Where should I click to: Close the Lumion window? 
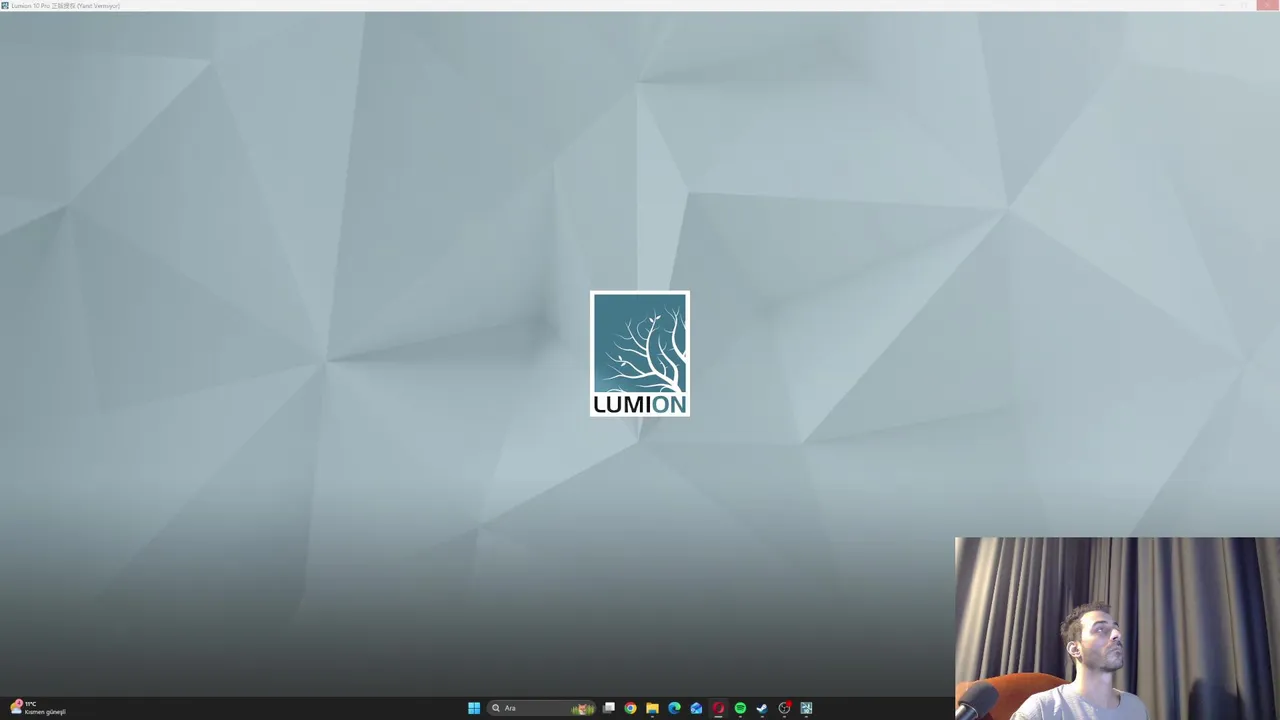1268,5
